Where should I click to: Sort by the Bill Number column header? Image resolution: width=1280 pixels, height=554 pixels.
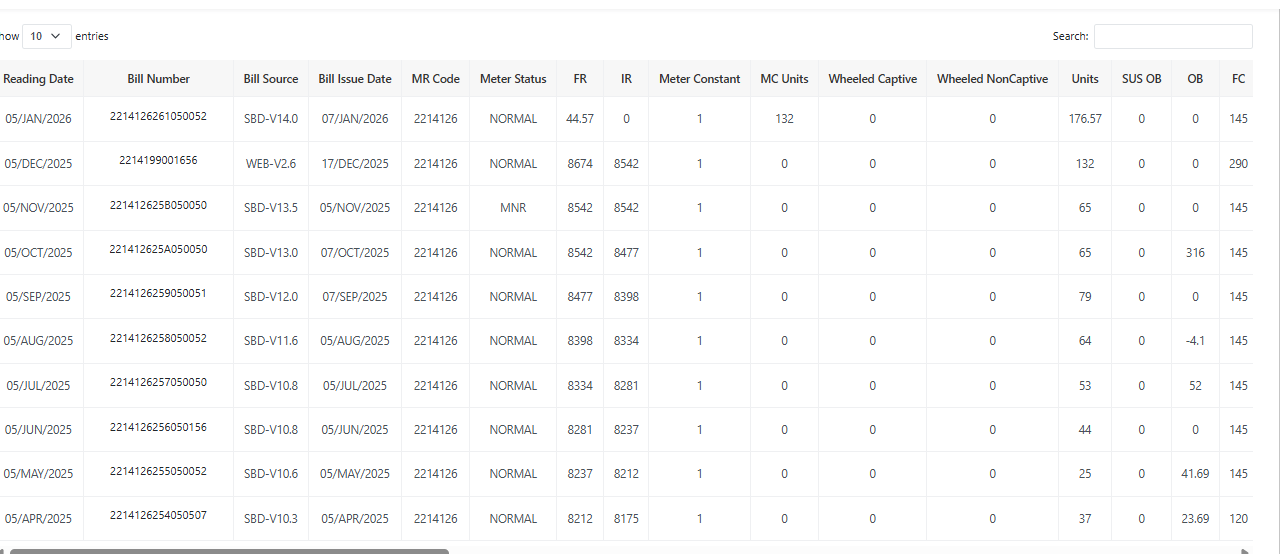pyautogui.click(x=158, y=79)
